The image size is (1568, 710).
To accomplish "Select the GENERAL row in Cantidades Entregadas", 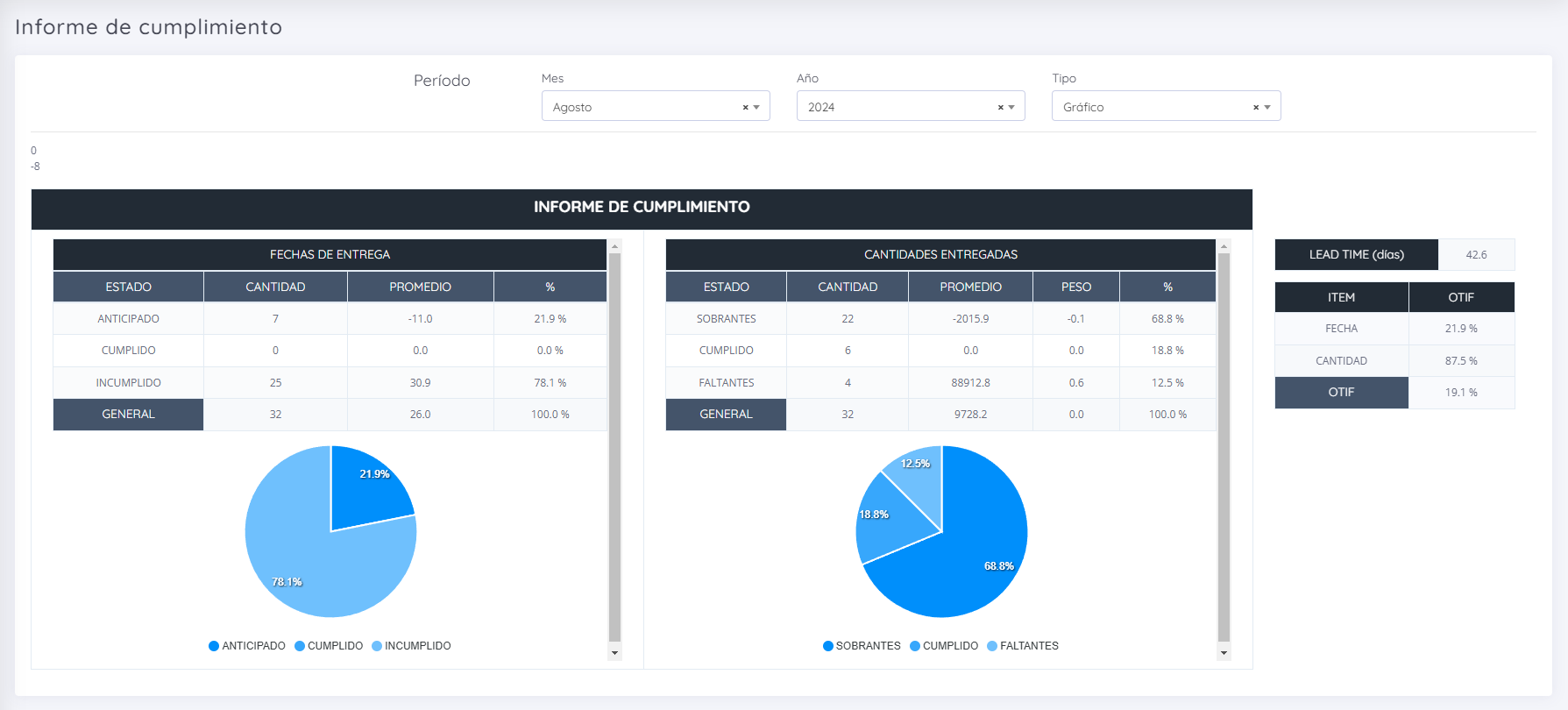I will [x=940, y=415].
